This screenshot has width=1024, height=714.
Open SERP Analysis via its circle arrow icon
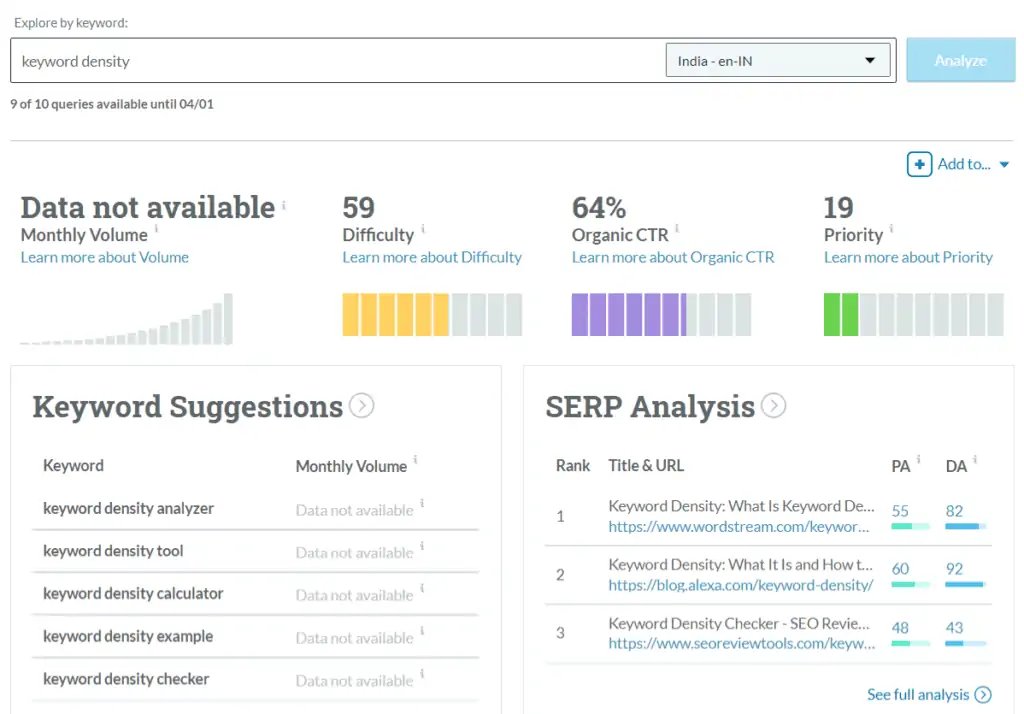click(773, 406)
